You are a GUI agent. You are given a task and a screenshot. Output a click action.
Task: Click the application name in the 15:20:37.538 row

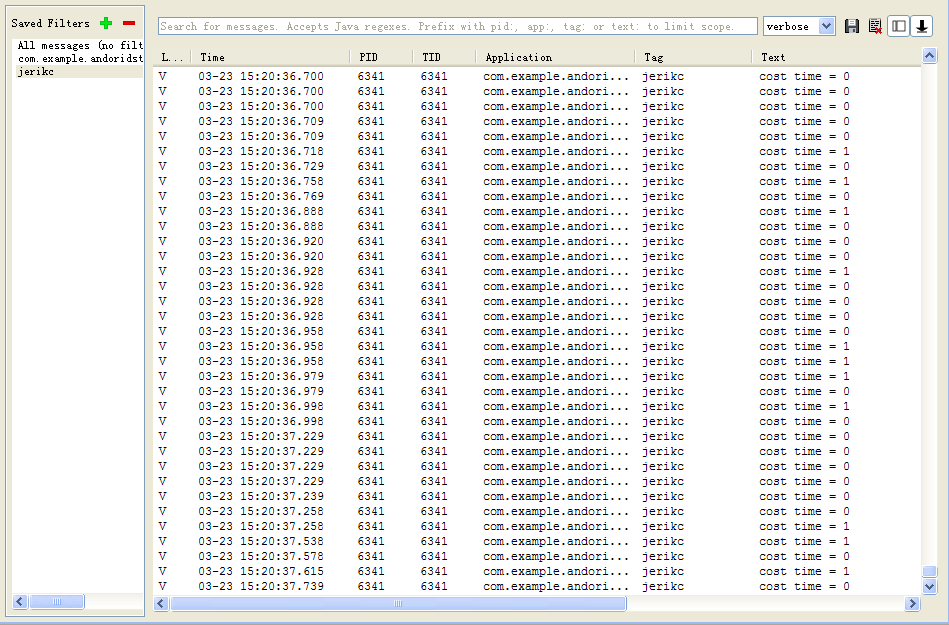click(x=556, y=541)
